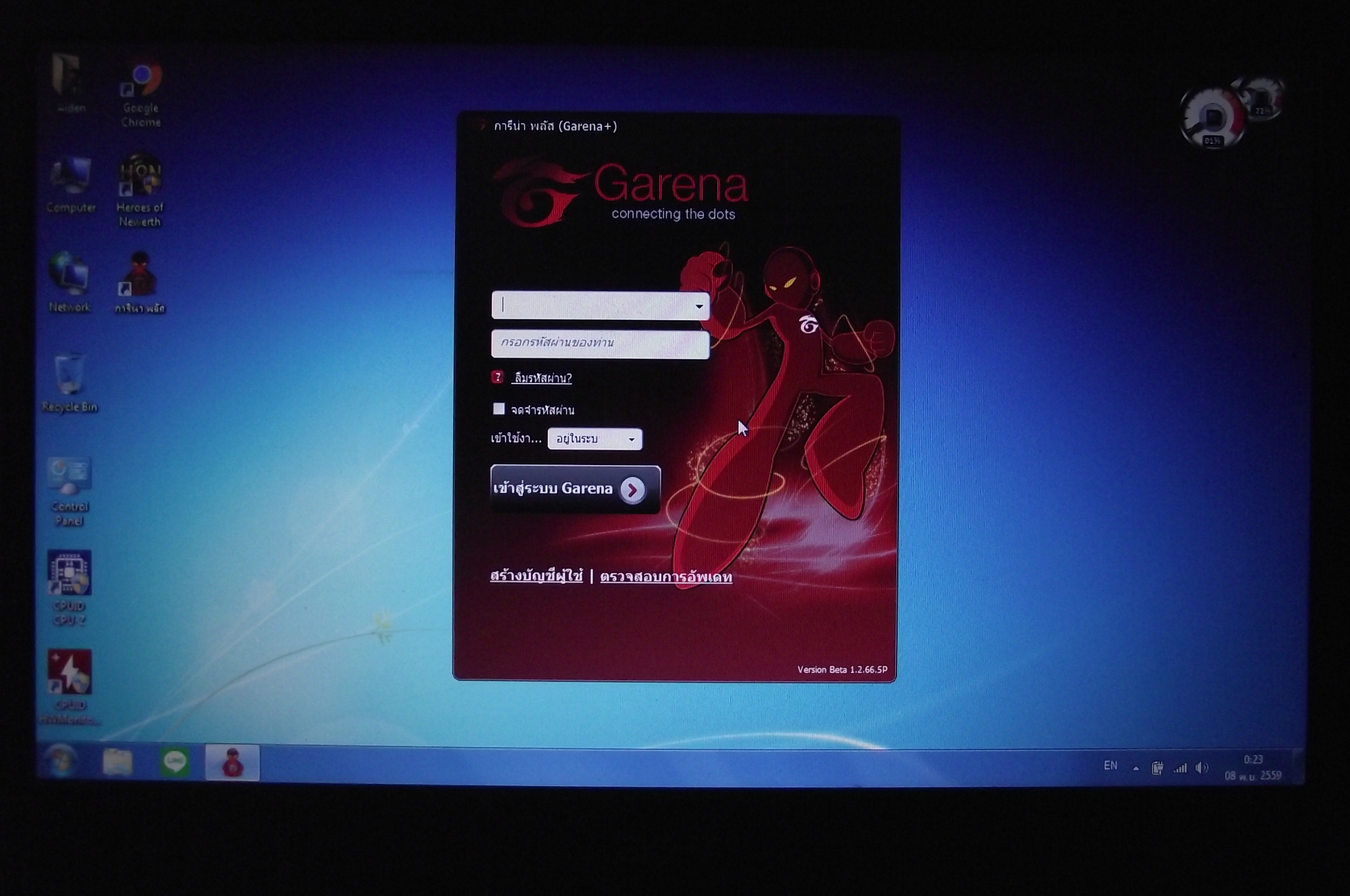
Task: Click the password input field
Action: [x=600, y=344]
